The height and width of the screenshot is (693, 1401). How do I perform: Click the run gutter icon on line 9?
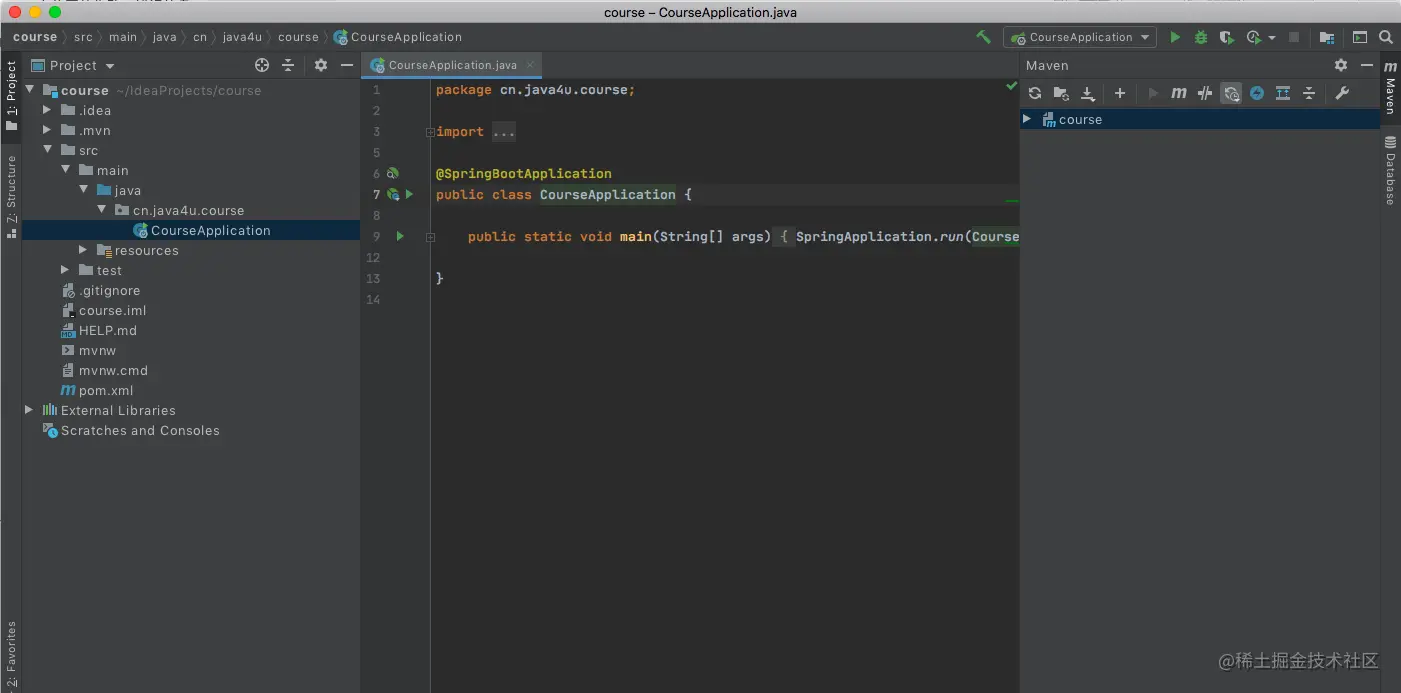(400, 236)
